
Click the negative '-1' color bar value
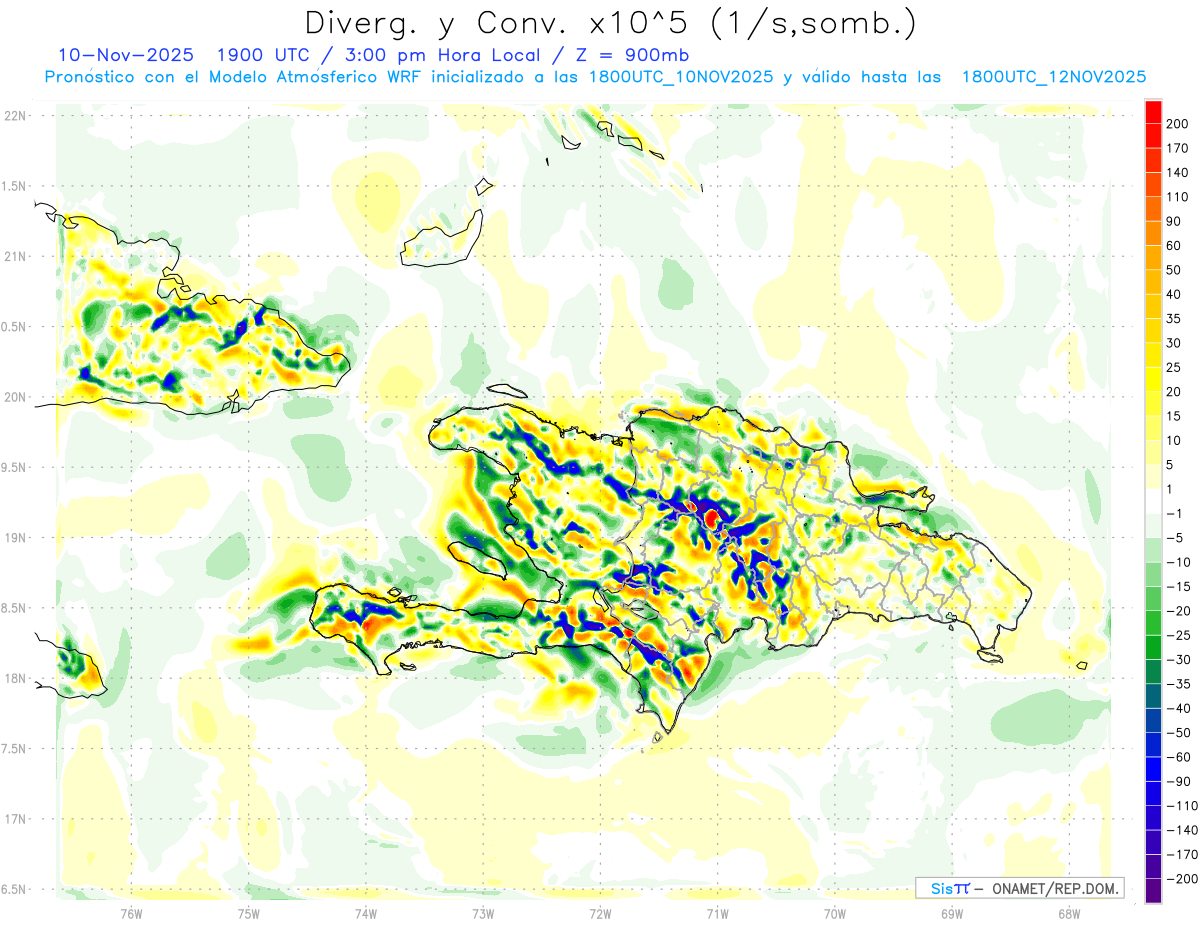1175,514
